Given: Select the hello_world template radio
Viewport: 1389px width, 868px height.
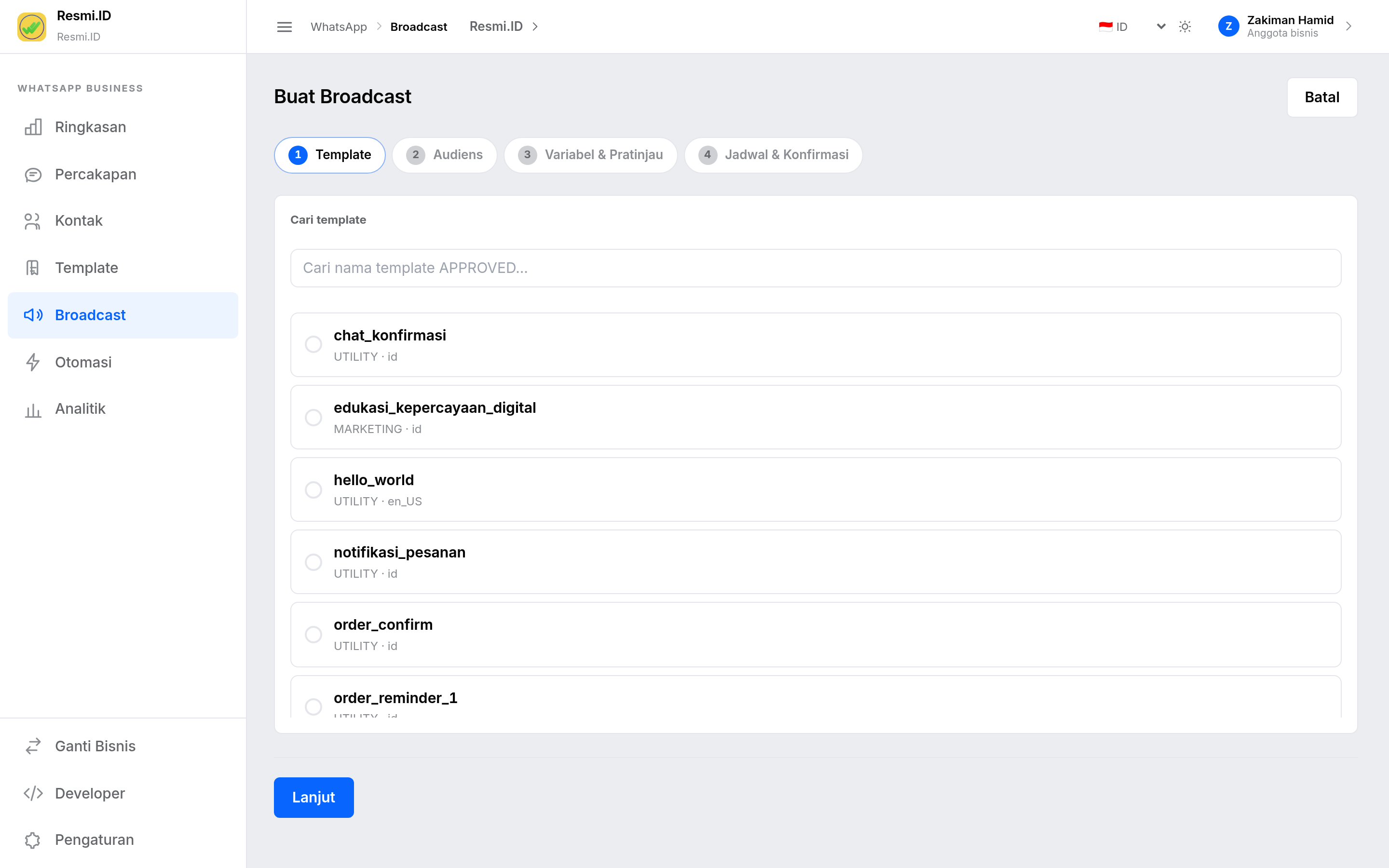Looking at the screenshot, I should pyautogui.click(x=313, y=489).
